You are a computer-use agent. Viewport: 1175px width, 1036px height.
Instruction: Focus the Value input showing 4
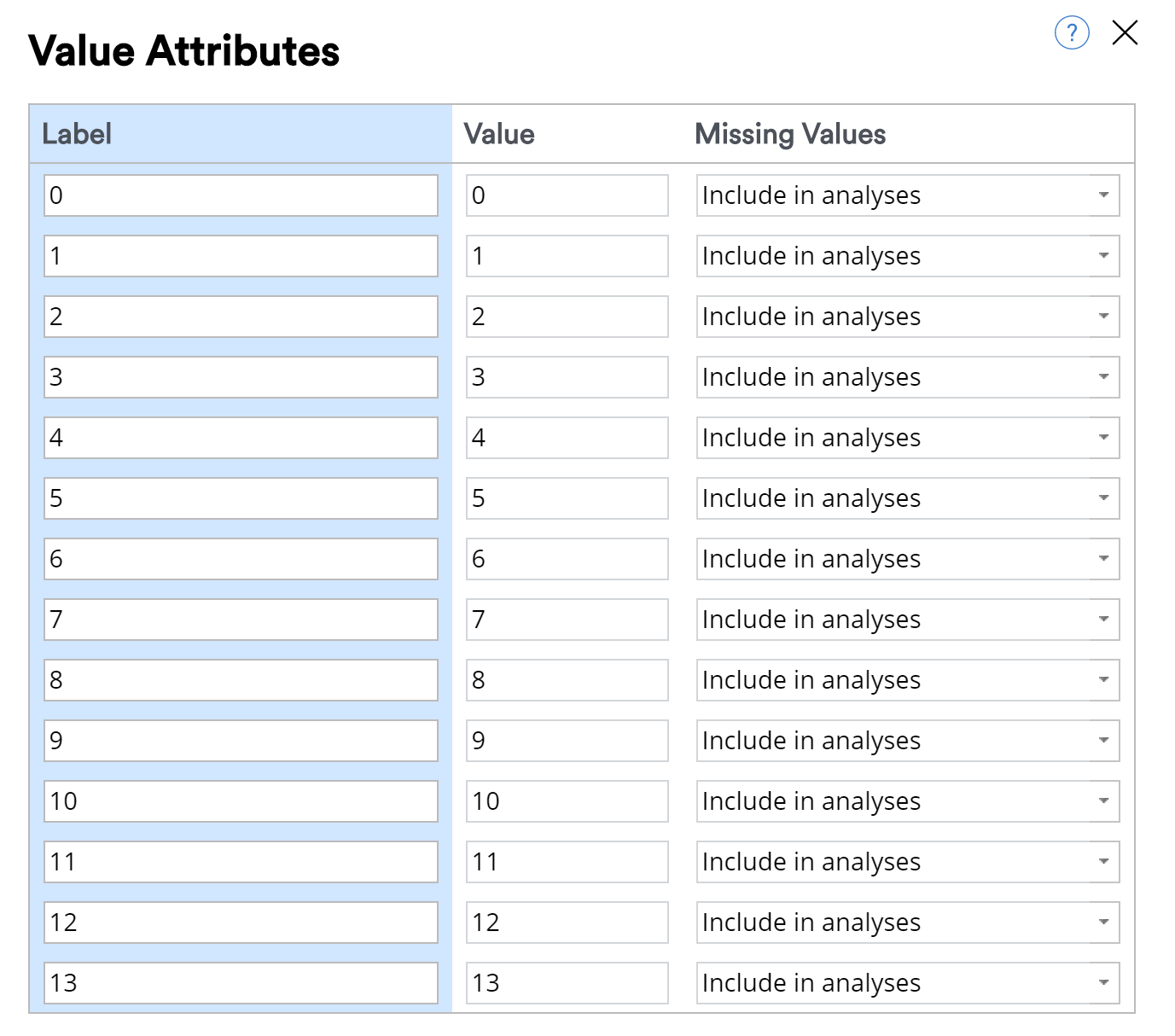567,438
